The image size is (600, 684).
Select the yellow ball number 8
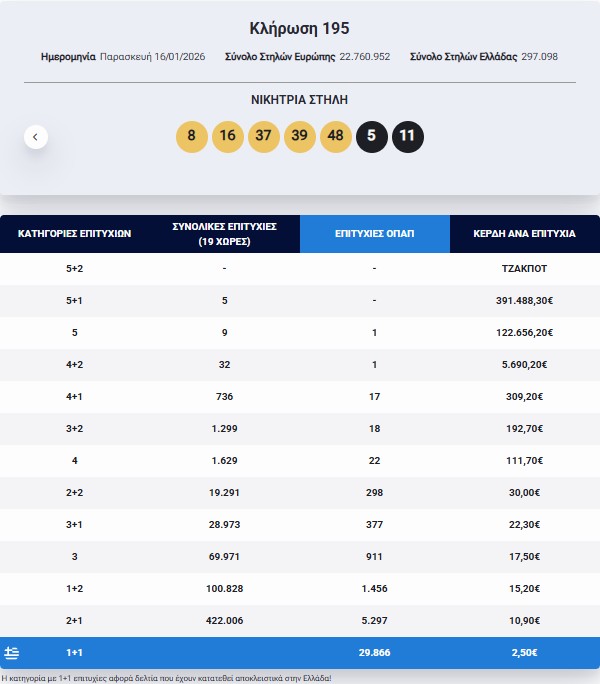(191, 137)
